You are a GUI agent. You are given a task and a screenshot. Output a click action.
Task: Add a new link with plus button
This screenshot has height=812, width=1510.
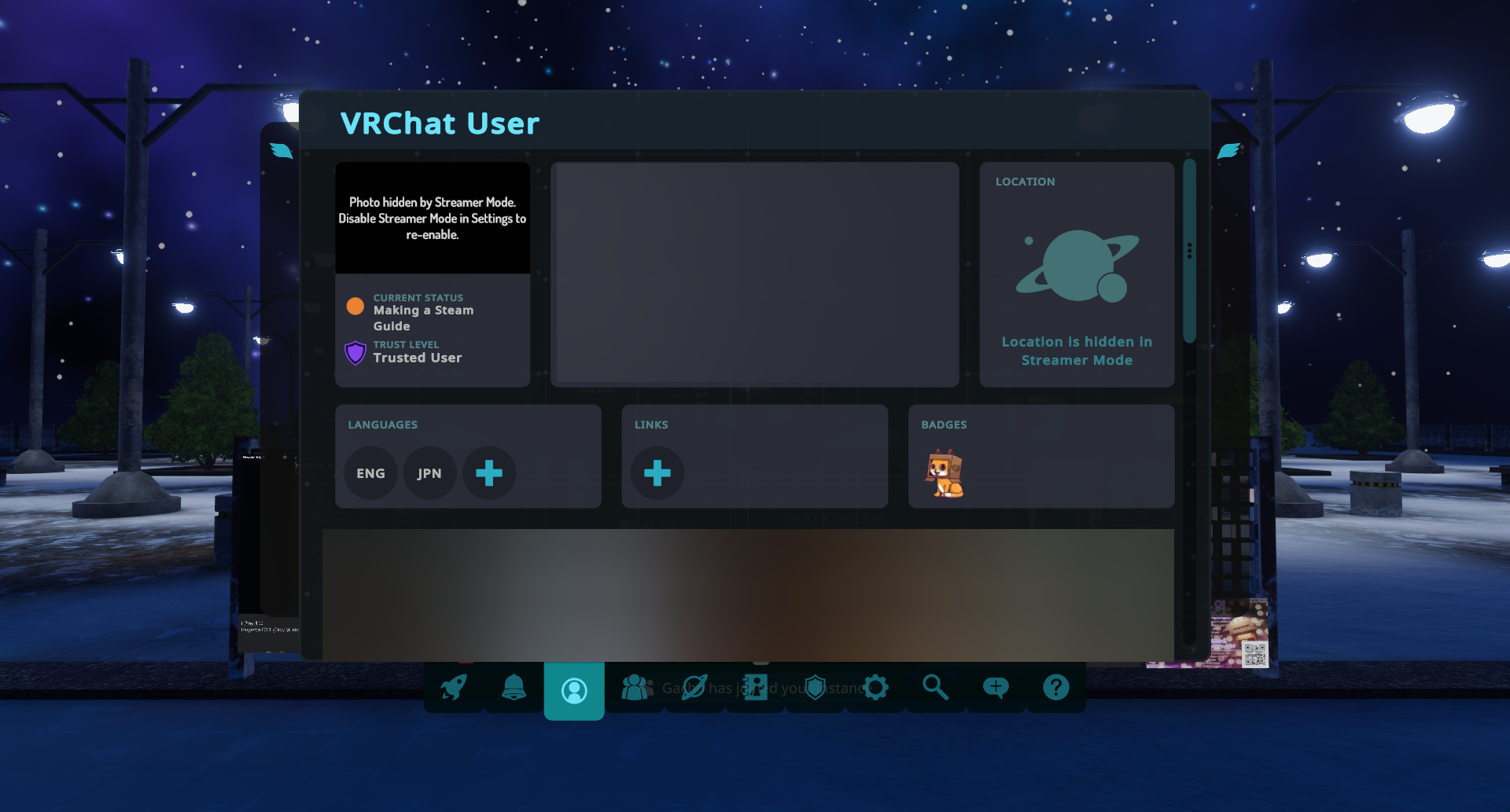point(657,473)
